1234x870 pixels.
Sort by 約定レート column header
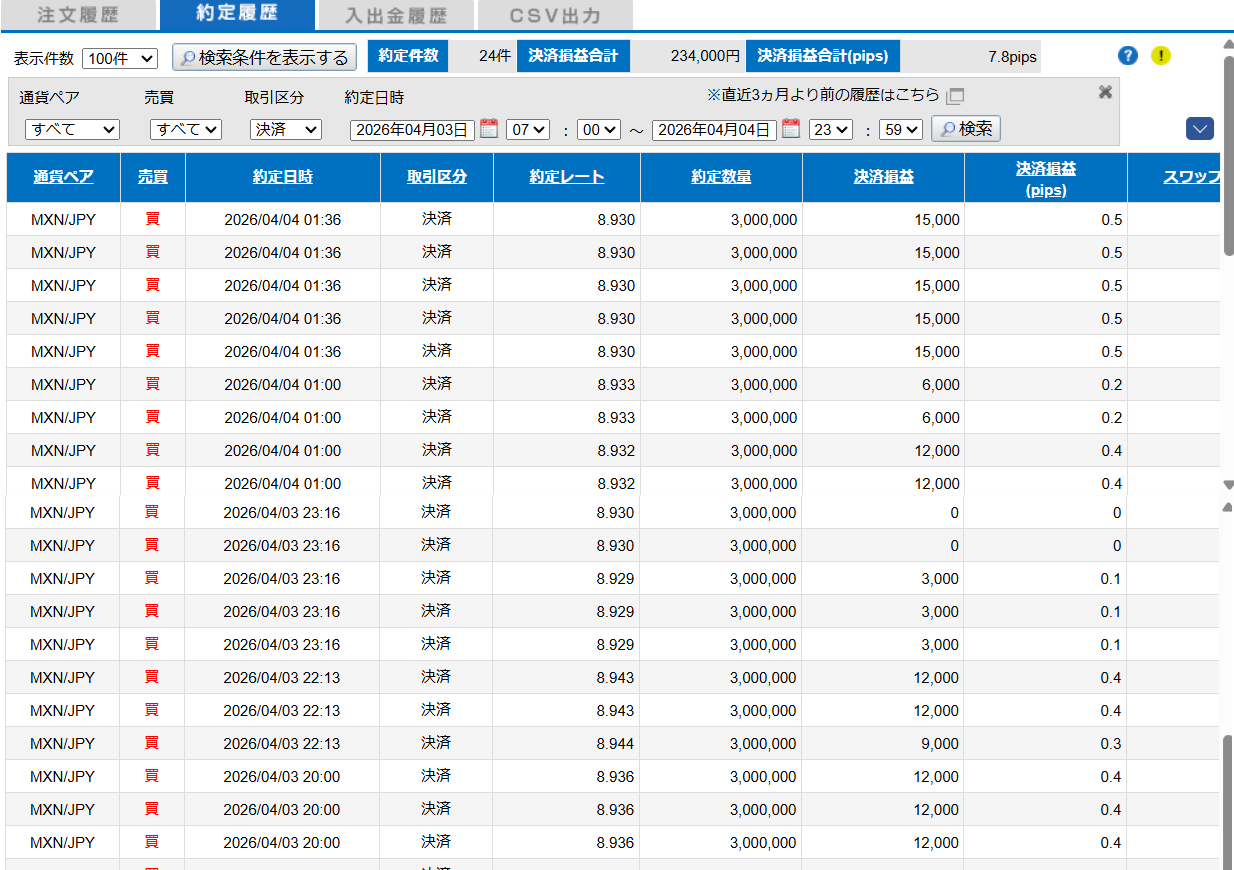[567, 177]
